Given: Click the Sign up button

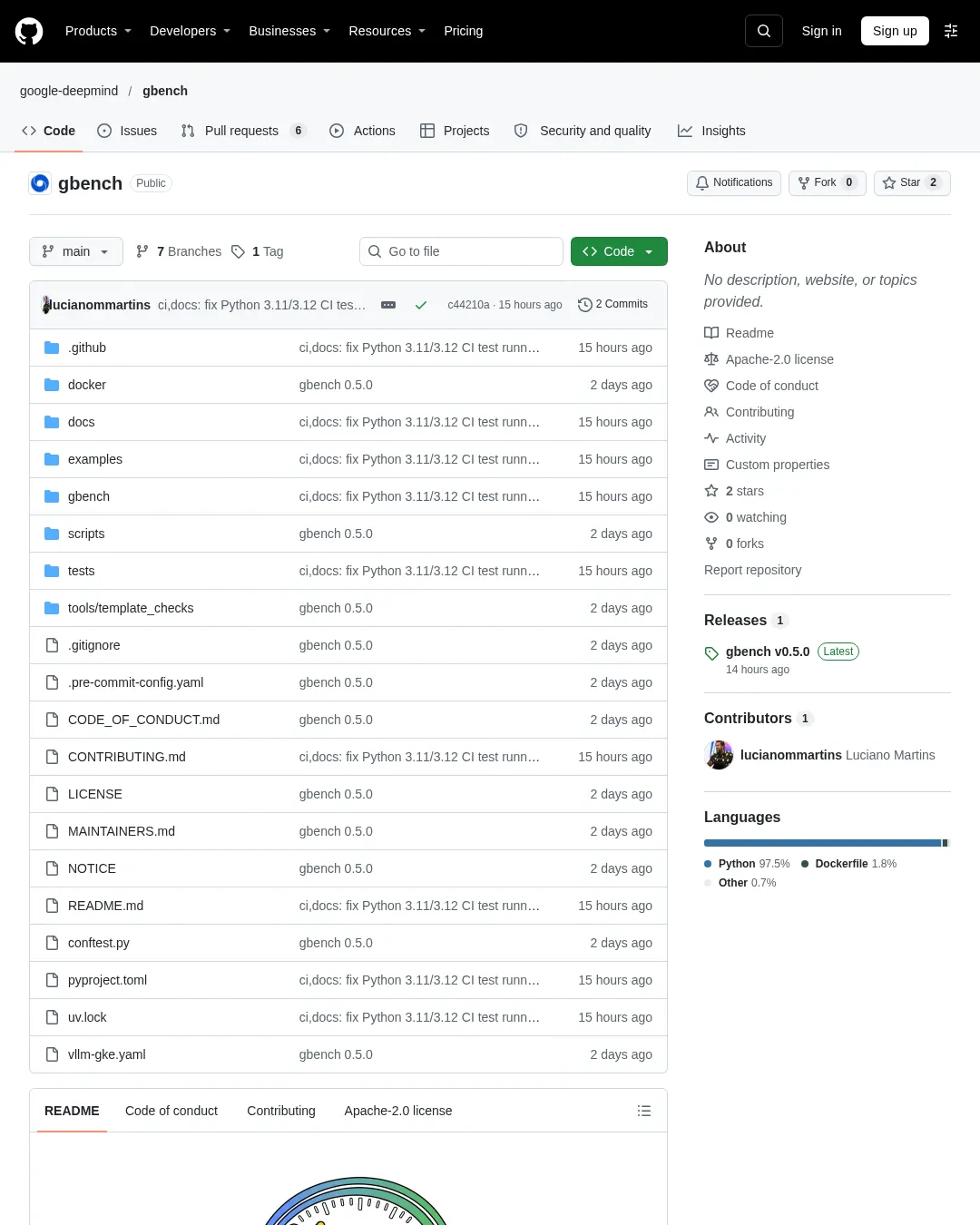Looking at the screenshot, I should pyautogui.click(x=895, y=31).
